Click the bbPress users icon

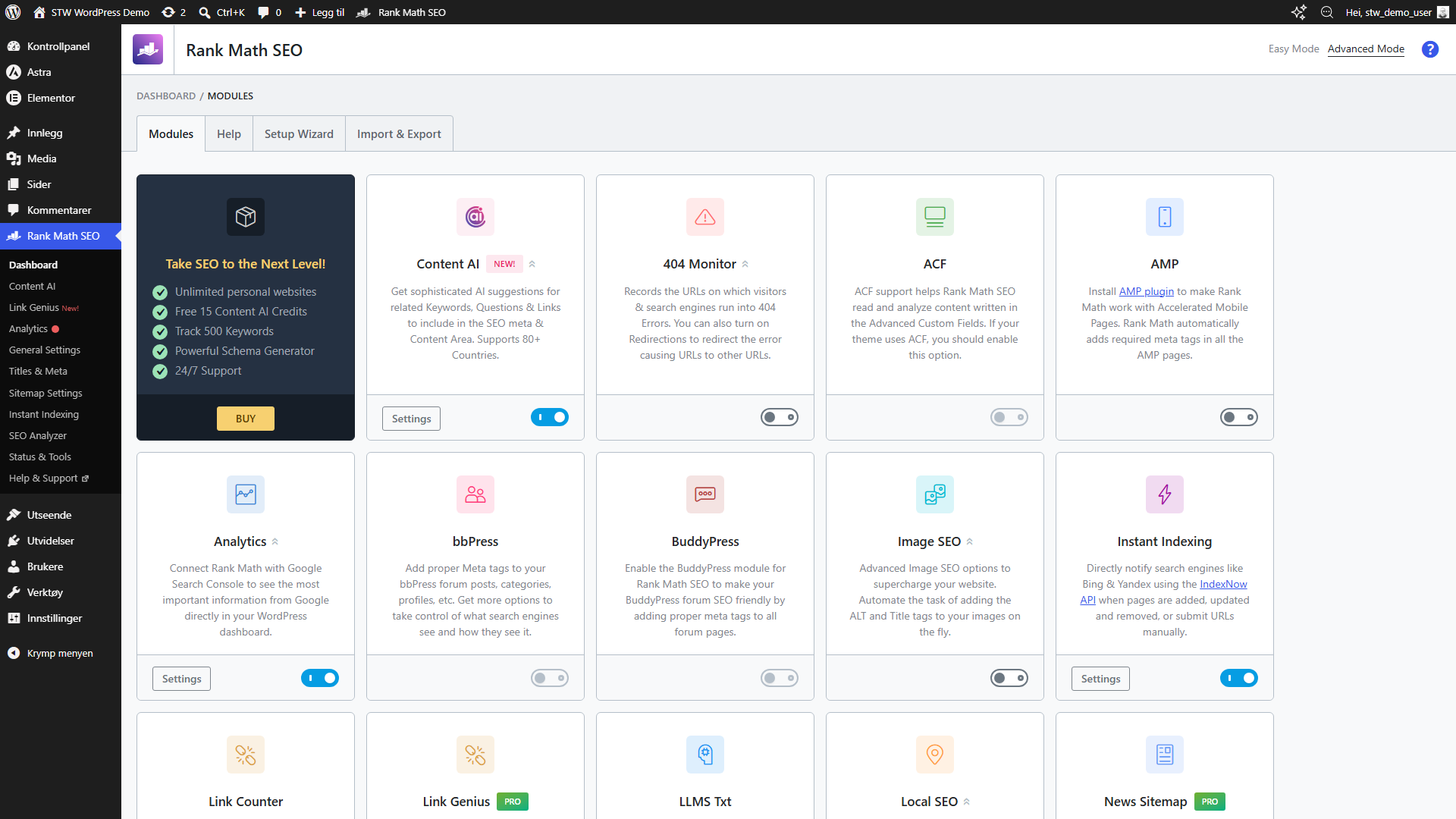click(475, 494)
